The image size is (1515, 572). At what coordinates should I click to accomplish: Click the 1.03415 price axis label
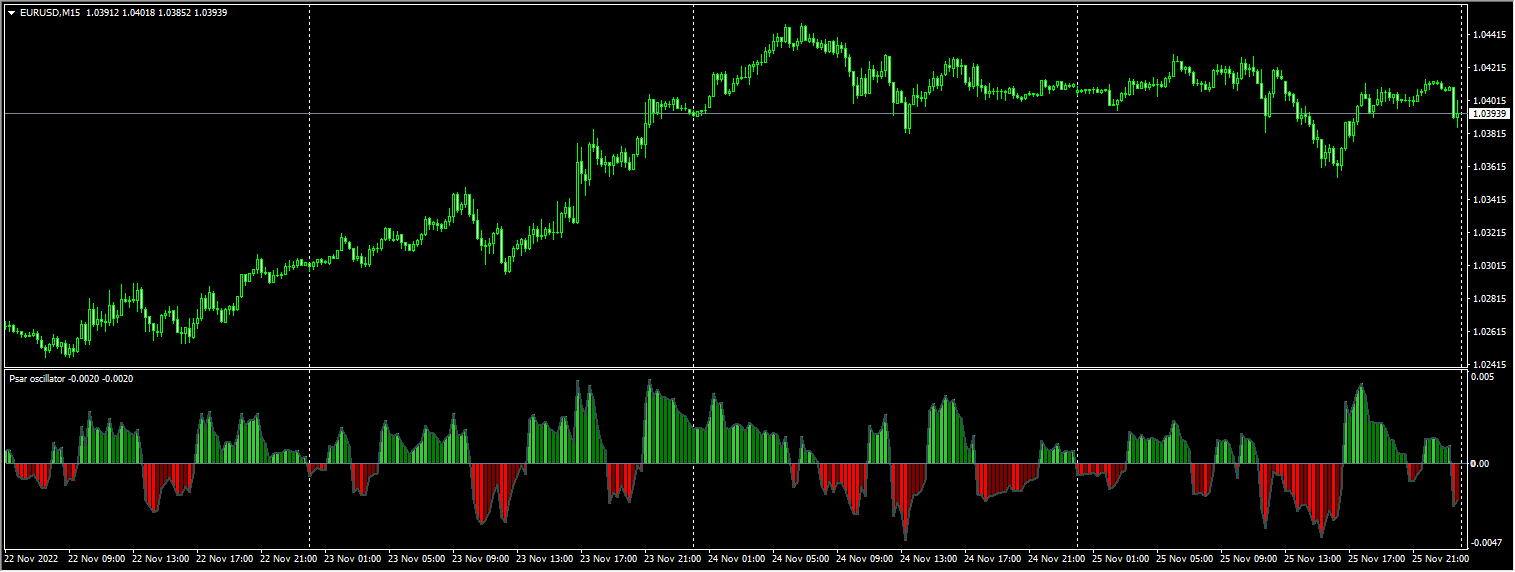click(1489, 200)
